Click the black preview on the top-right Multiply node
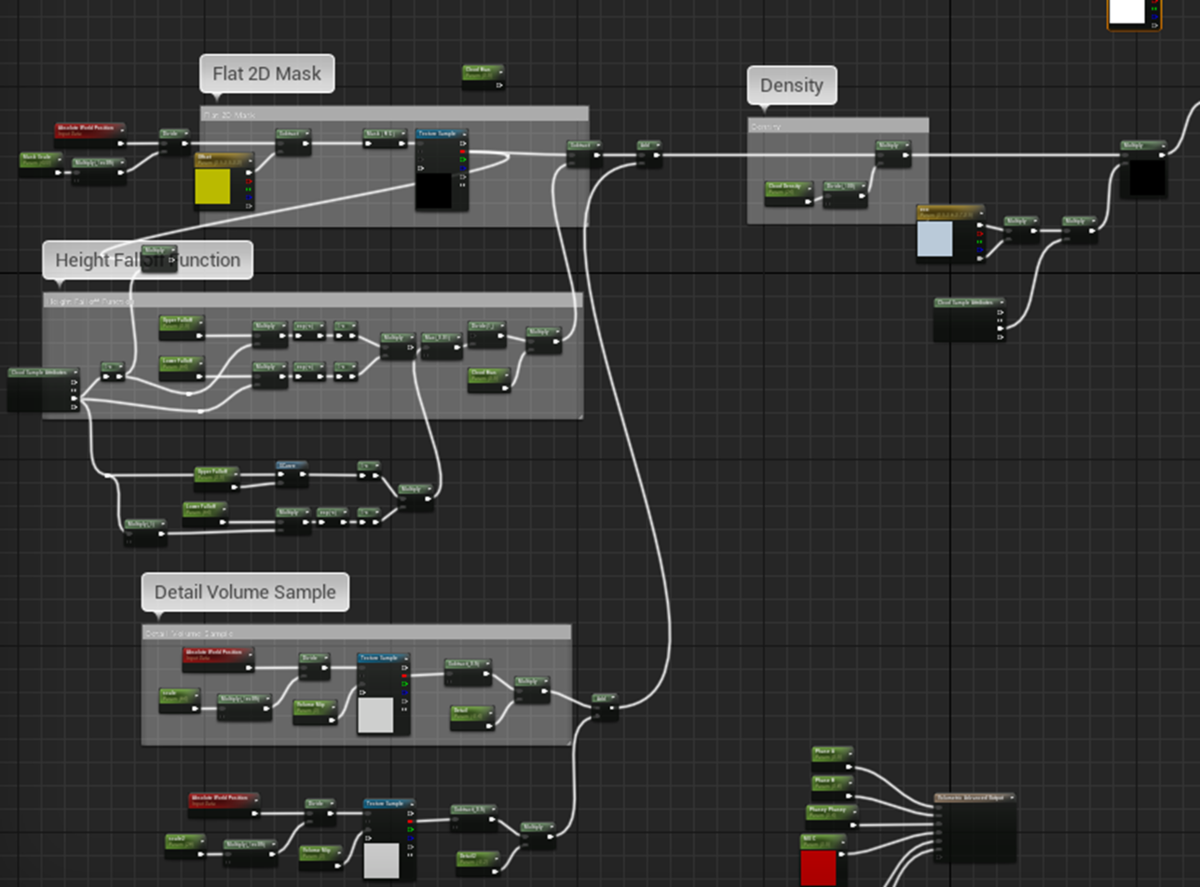The height and width of the screenshot is (887, 1200). (1147, 178)
